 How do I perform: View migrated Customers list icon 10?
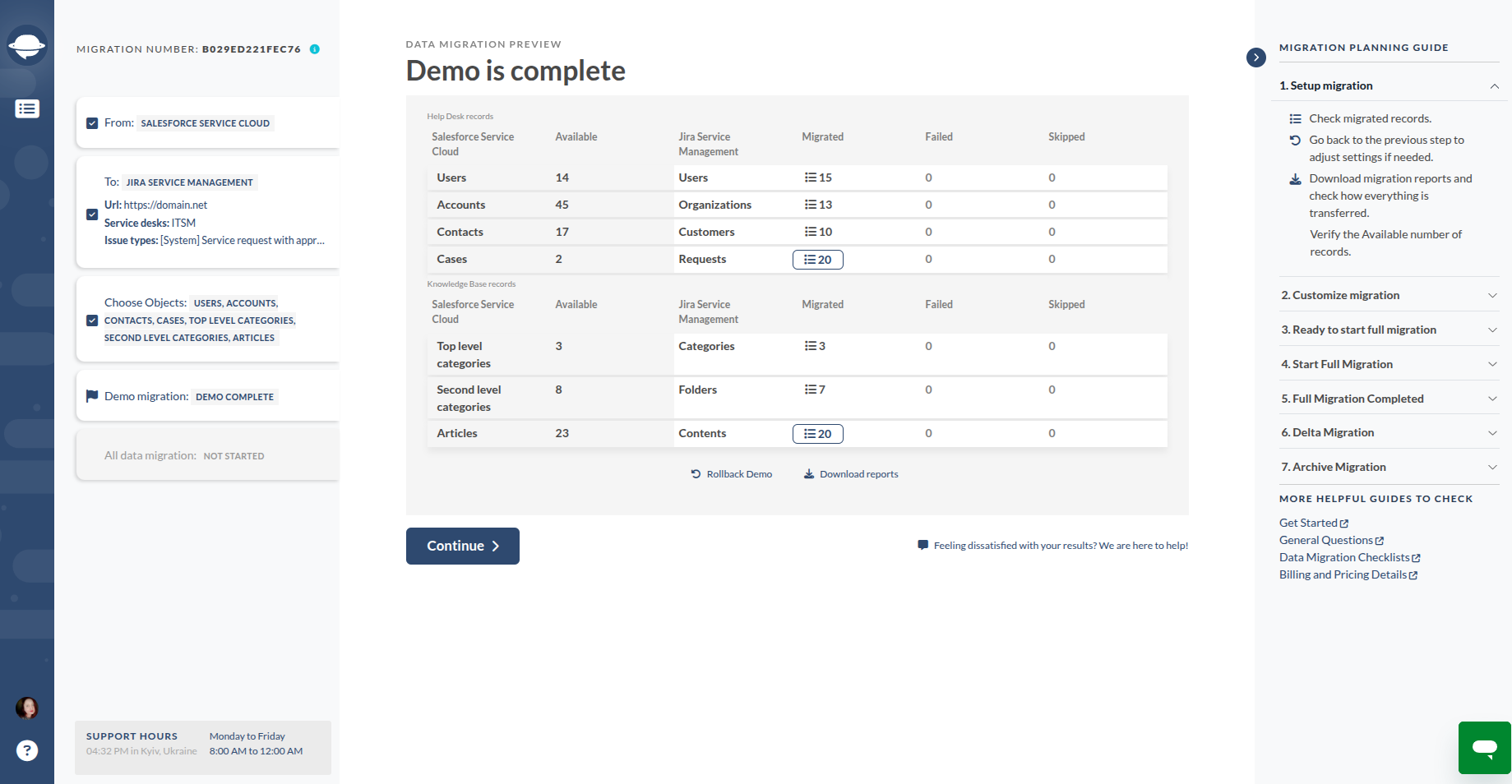pos(818,232)
